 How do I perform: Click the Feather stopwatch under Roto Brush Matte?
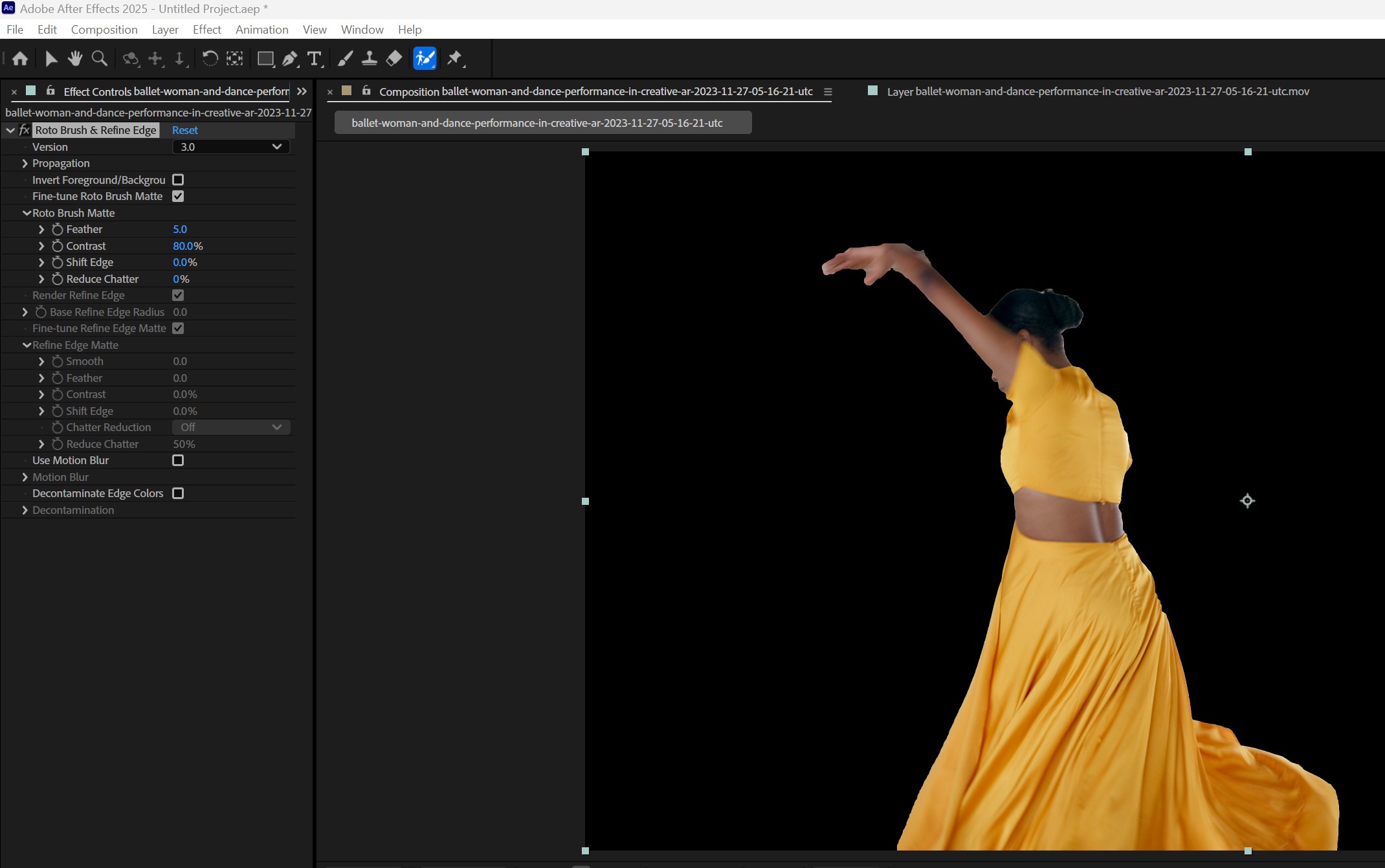57,229
